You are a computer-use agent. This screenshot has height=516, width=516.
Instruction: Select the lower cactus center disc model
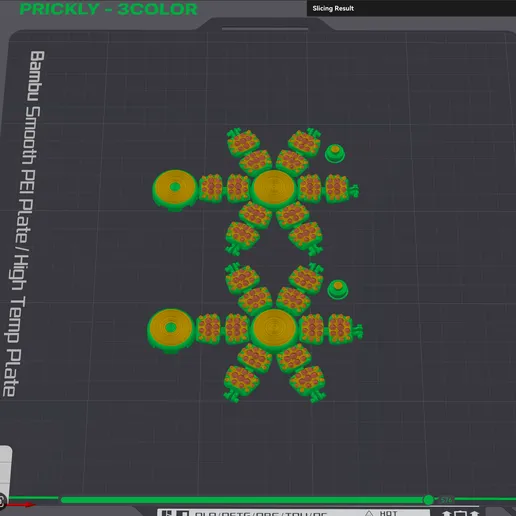(274, 329)
